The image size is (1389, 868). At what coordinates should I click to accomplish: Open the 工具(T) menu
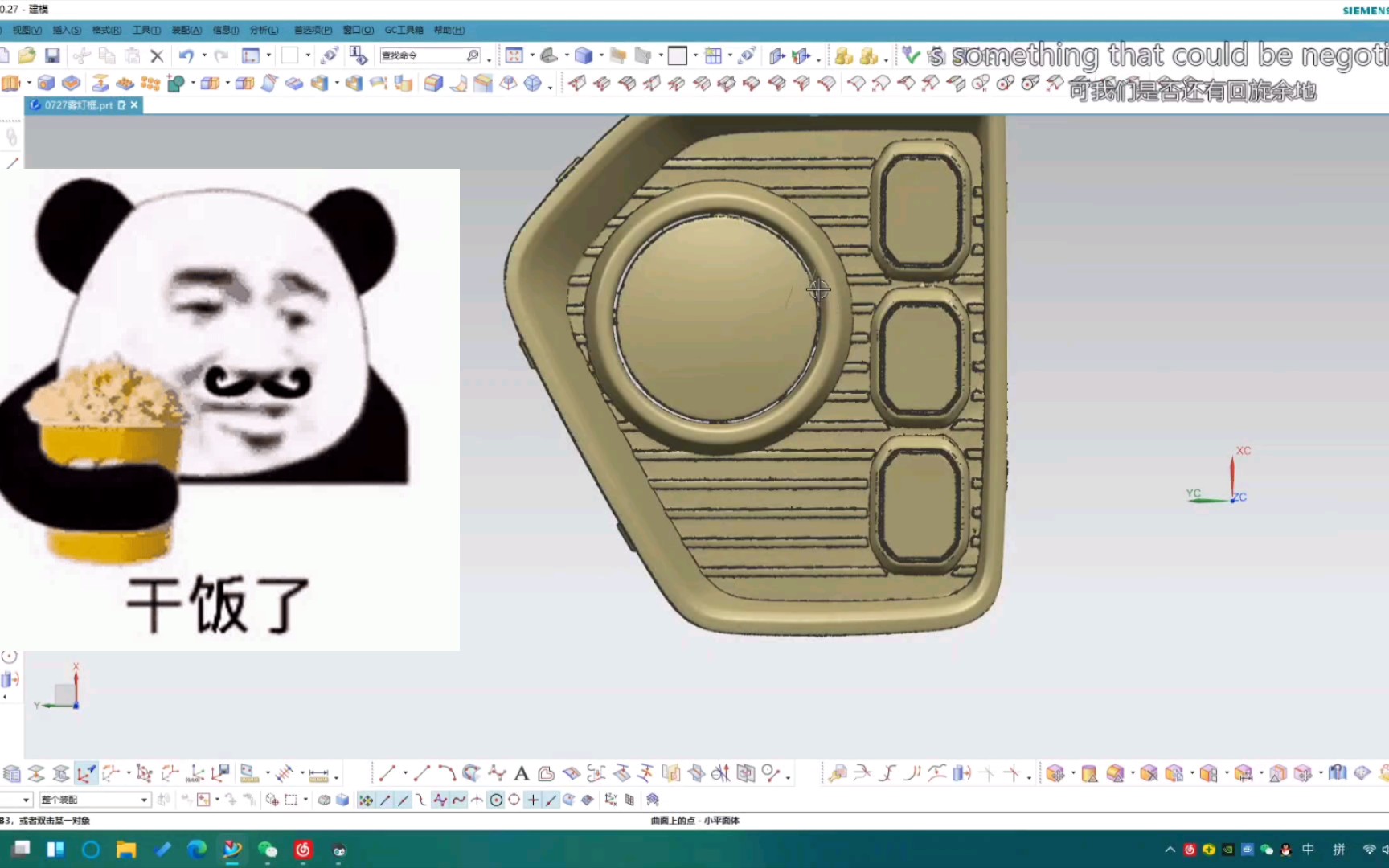[x=146, y=30]
